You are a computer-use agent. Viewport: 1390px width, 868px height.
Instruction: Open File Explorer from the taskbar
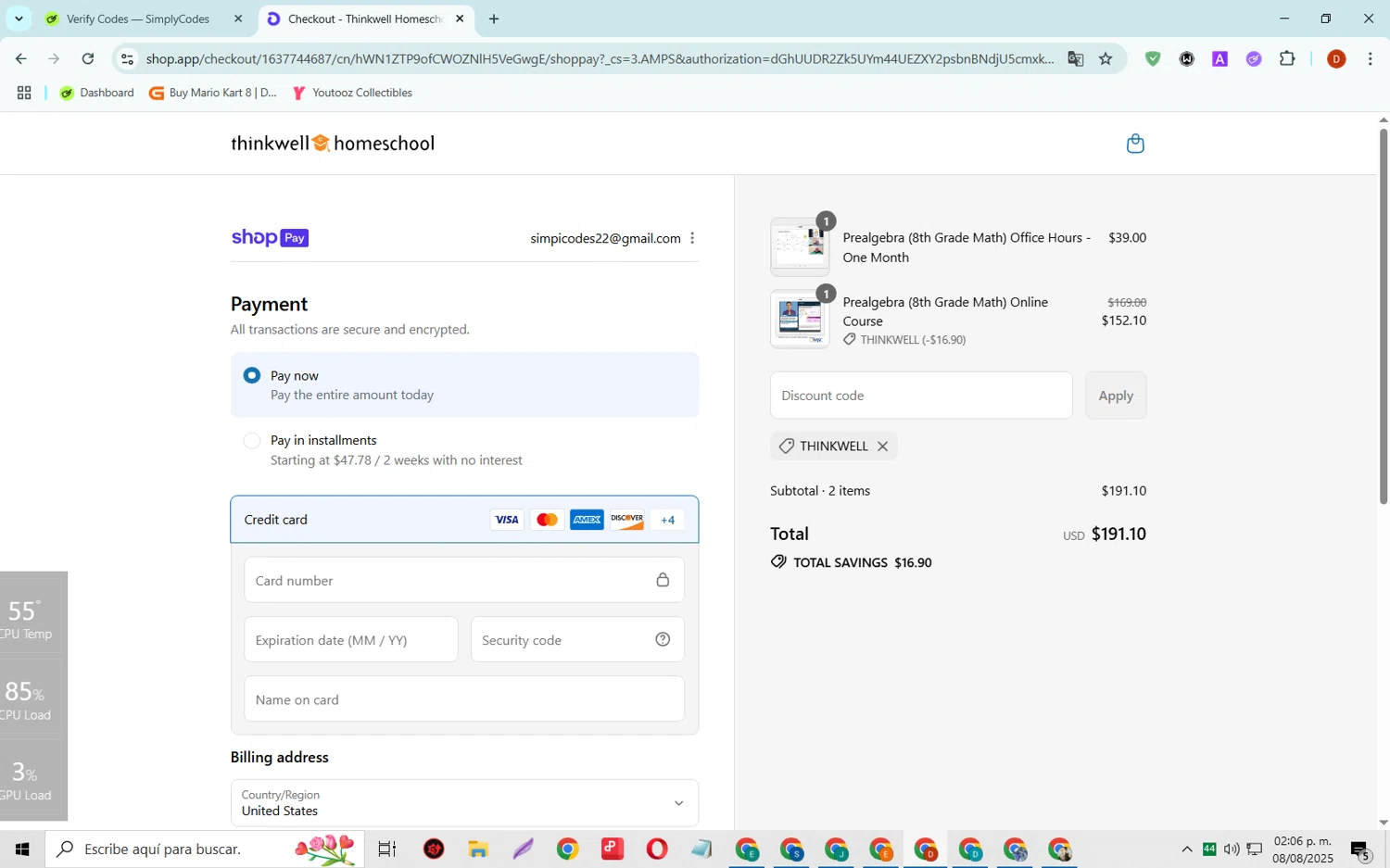(x=477, y=849)
